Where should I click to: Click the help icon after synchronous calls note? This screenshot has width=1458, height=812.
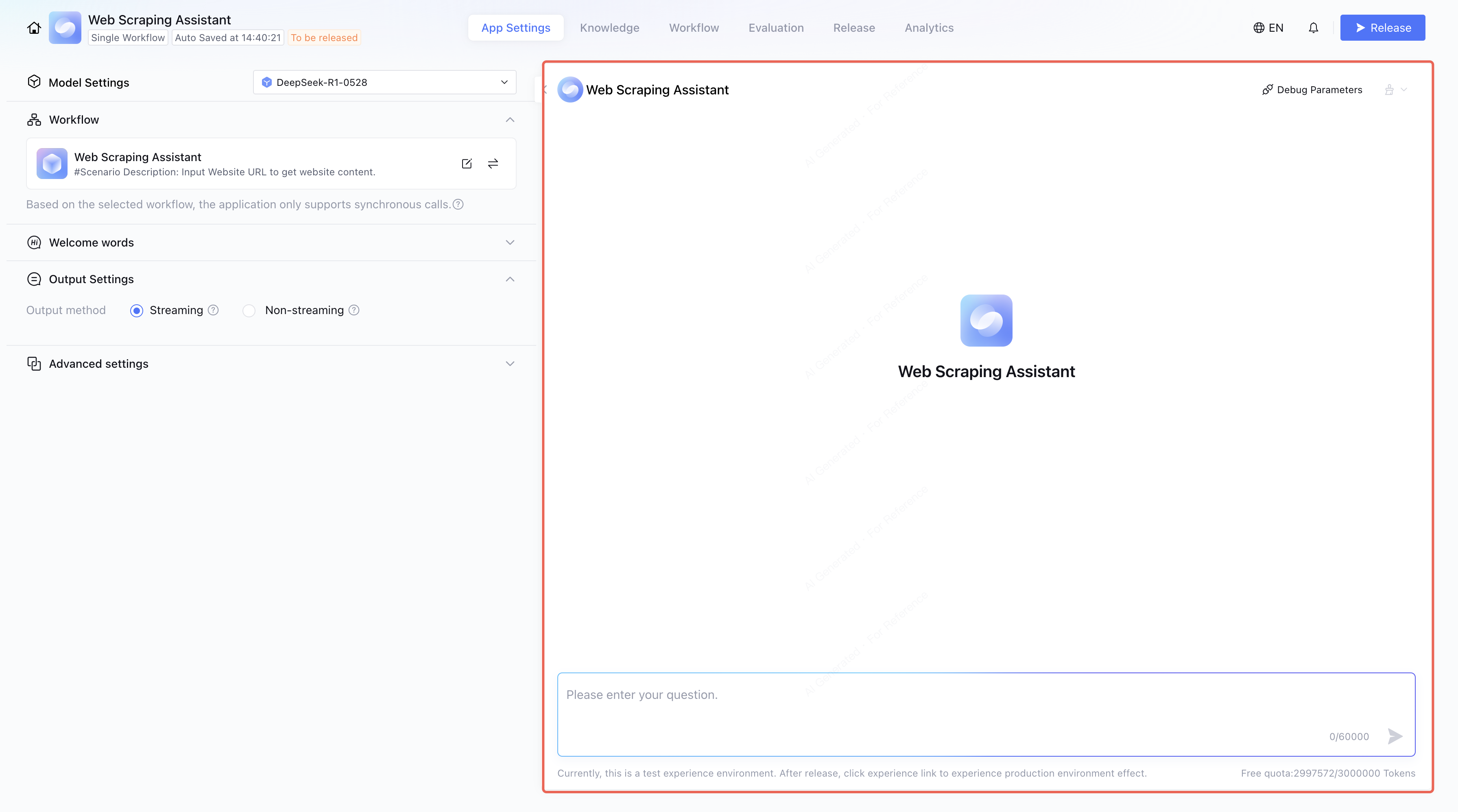[x=458, y=204]
